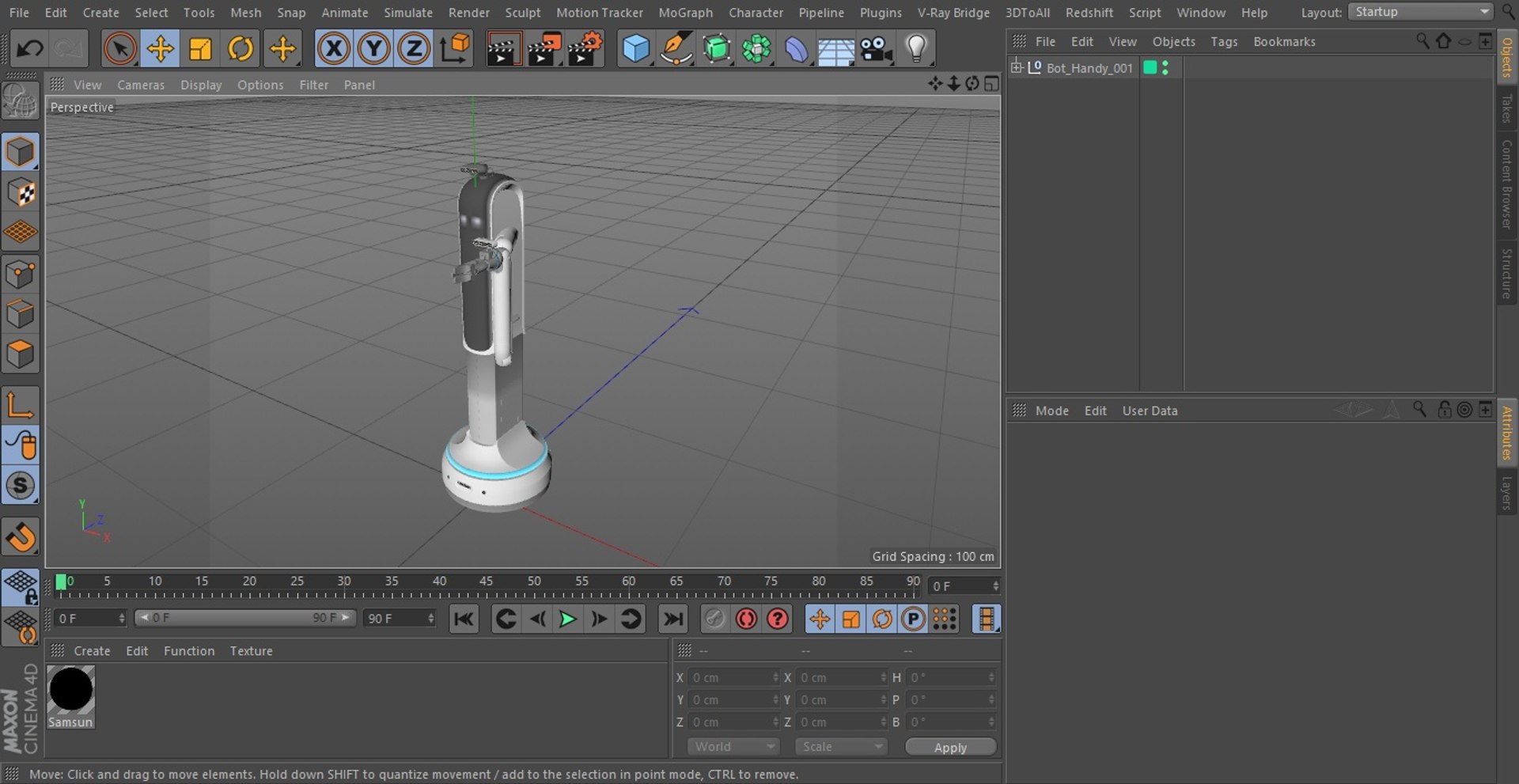Open the MoGraph menu

click(685, 13)
